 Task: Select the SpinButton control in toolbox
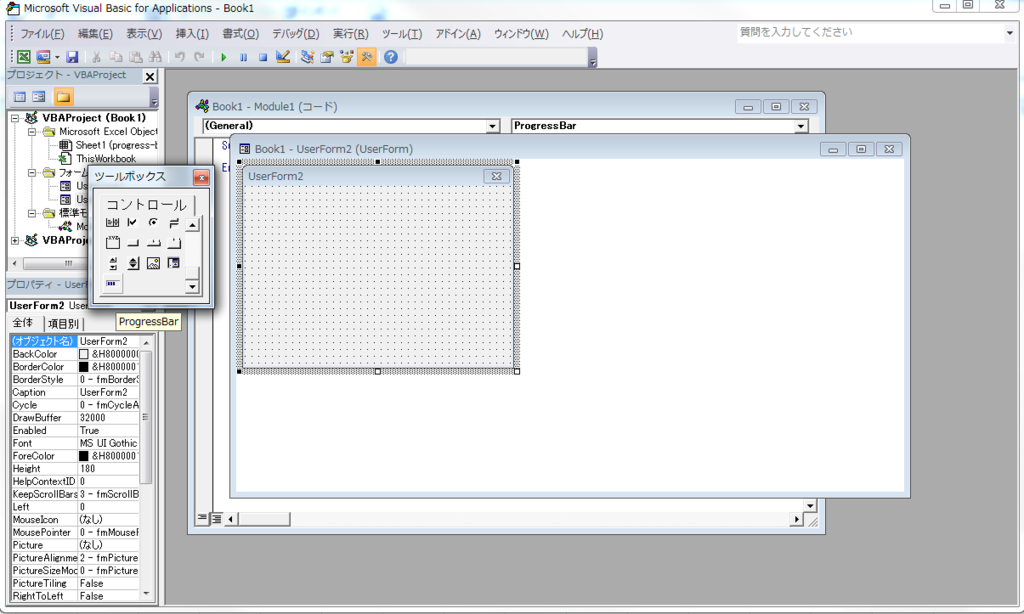click(x=133, y=263)
